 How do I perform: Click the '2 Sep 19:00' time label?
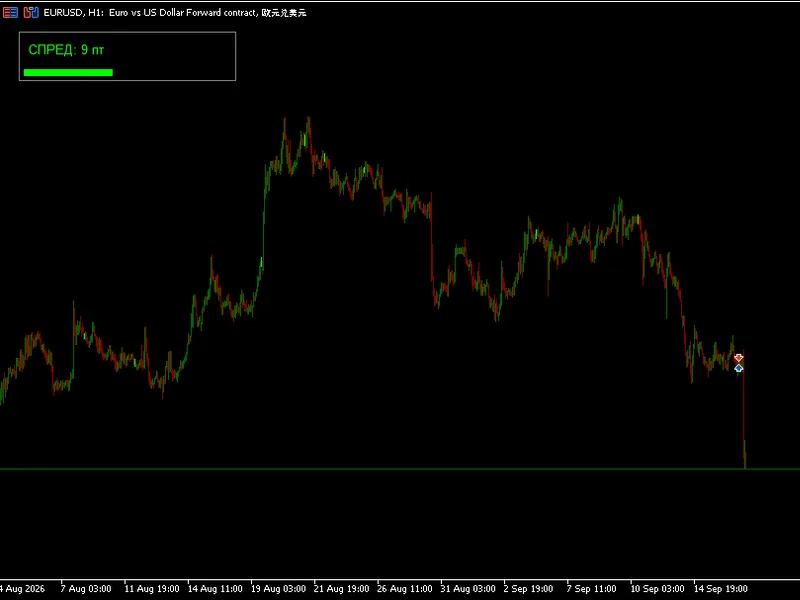[x=528, y=588]
